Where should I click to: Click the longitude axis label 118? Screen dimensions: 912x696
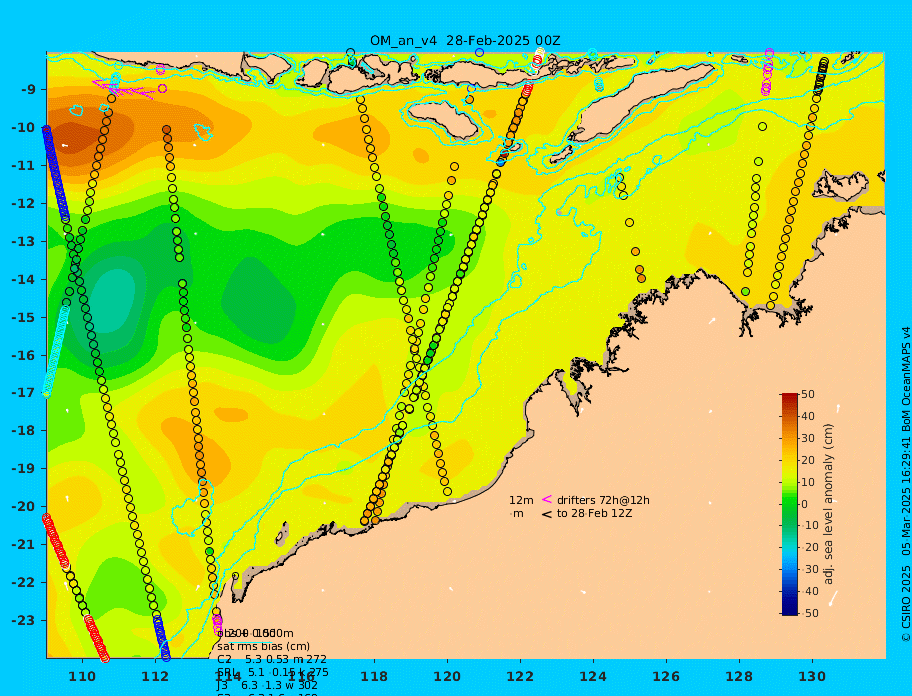tap(374, 677)
